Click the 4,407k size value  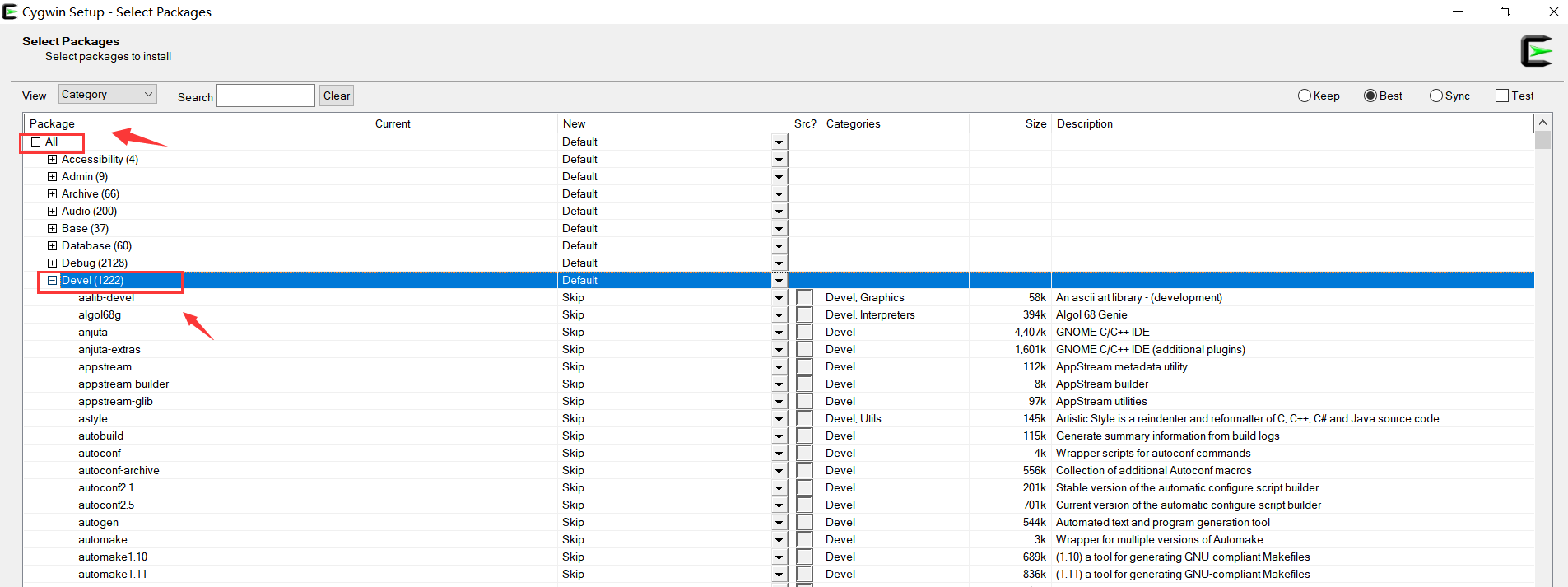point(1030,333)
